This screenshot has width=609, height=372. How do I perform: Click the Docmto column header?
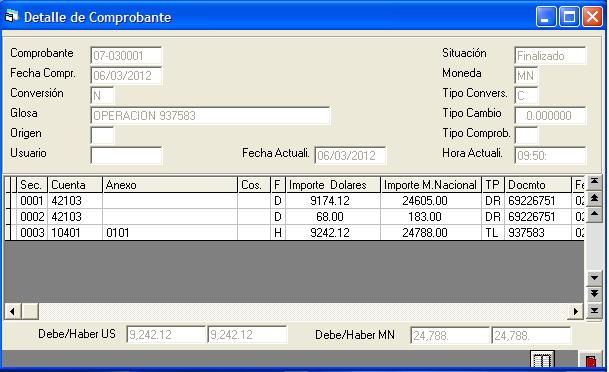click(538, 185)
